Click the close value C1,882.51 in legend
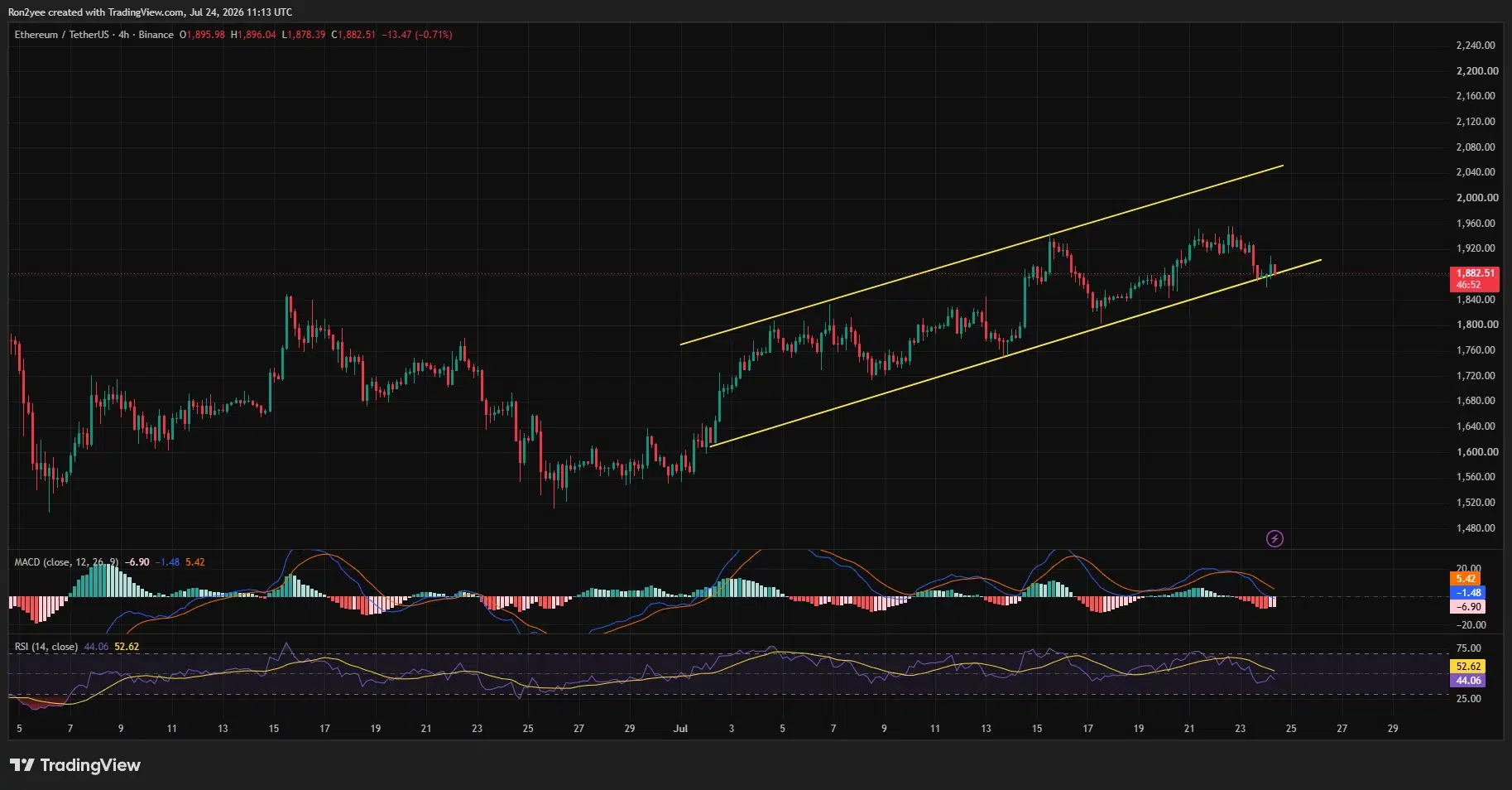The height and width of the screenshot is (790, 1512). click(353, 35)
